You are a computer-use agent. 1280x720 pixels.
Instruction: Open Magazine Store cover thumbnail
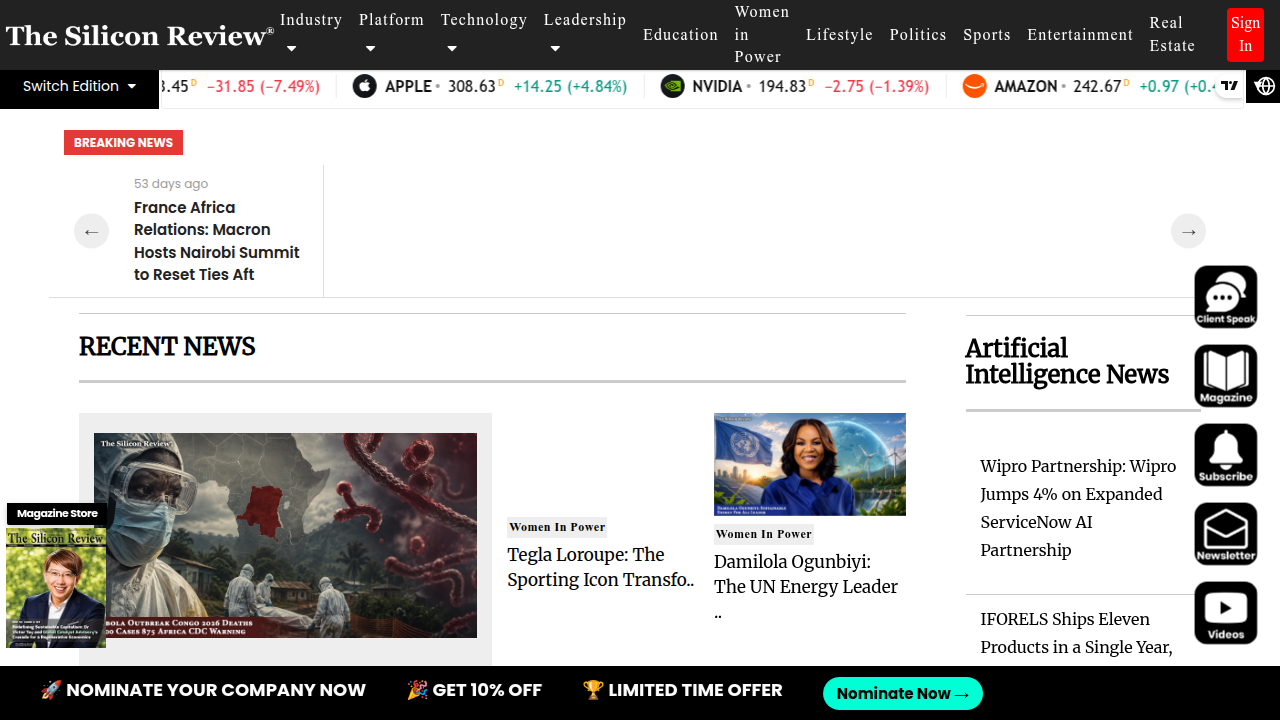point(56,588)
